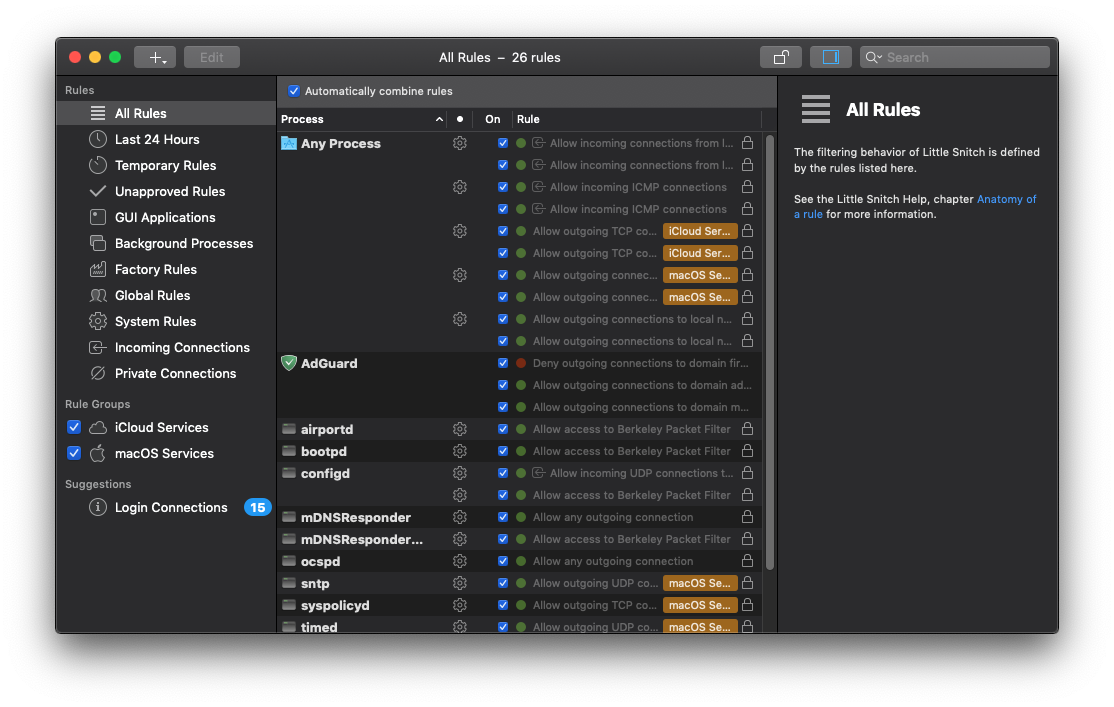Click the rules list vertical scrollbar
The height and width of the screenshot is (707, 1114).
coord(769,350)
